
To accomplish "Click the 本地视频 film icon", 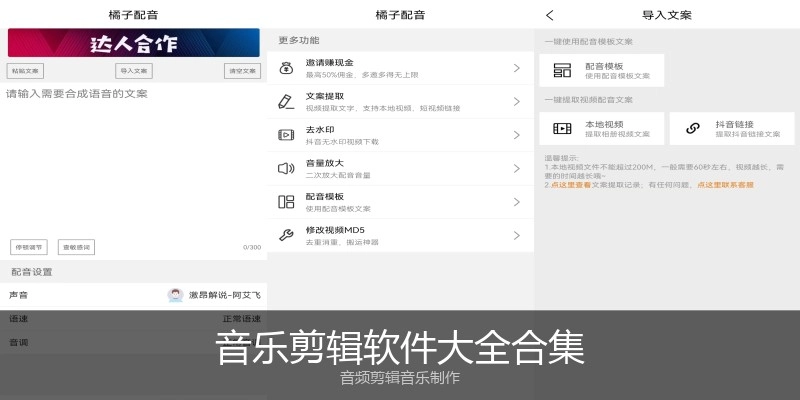I will pos(562,129).
